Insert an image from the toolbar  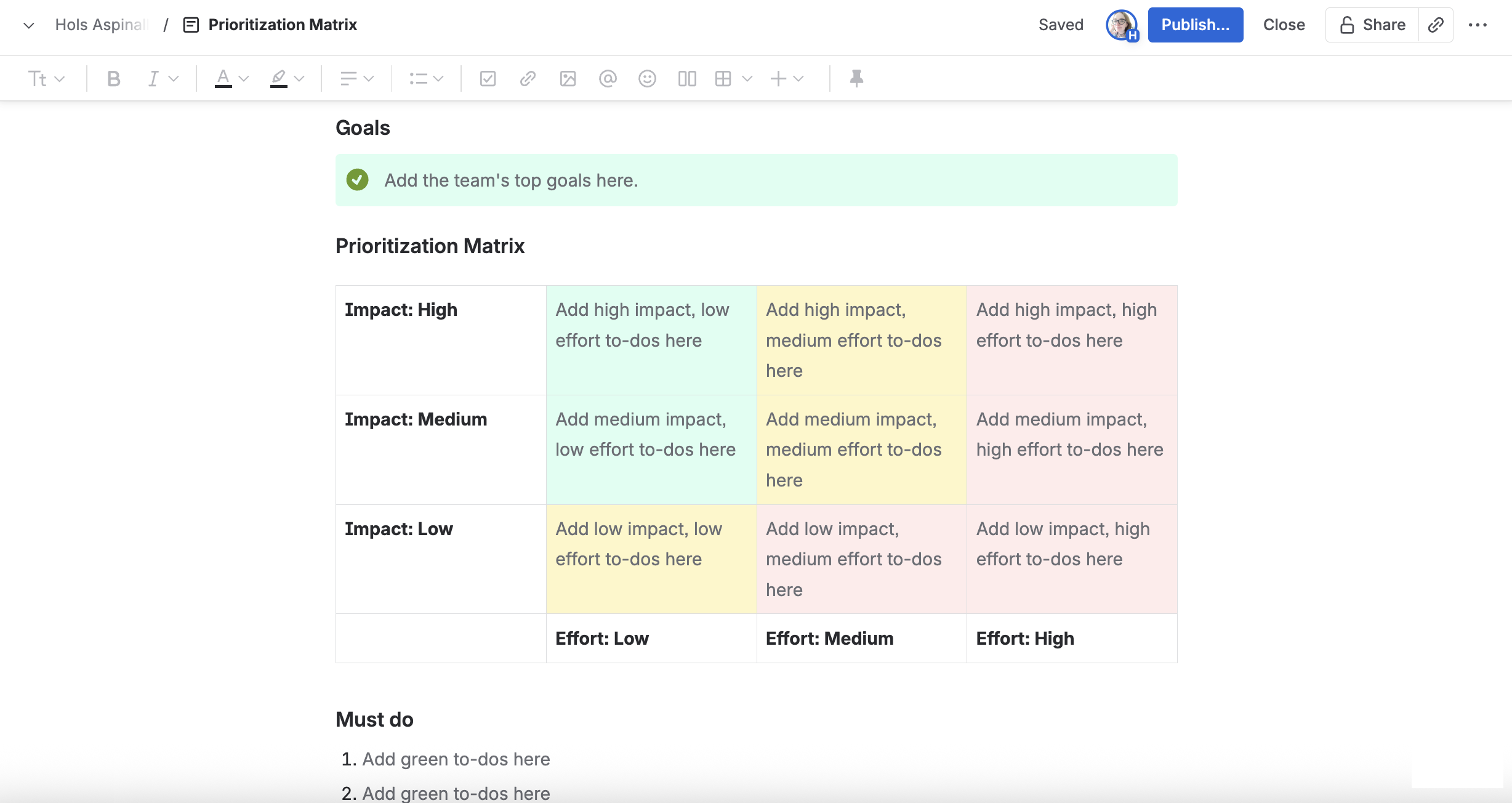568,78
